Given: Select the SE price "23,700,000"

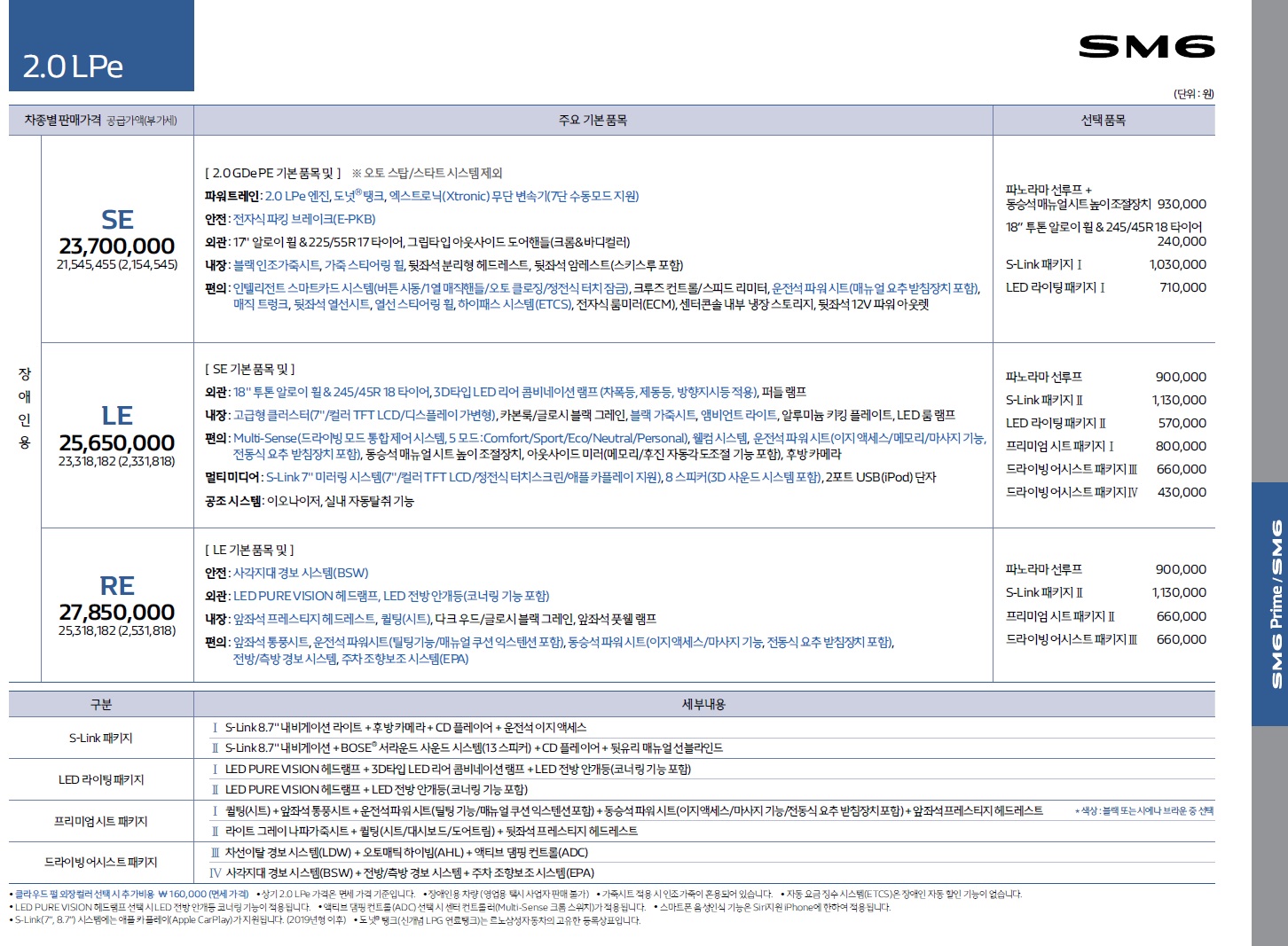Looking at the screenshot, I should coord(117,246).
